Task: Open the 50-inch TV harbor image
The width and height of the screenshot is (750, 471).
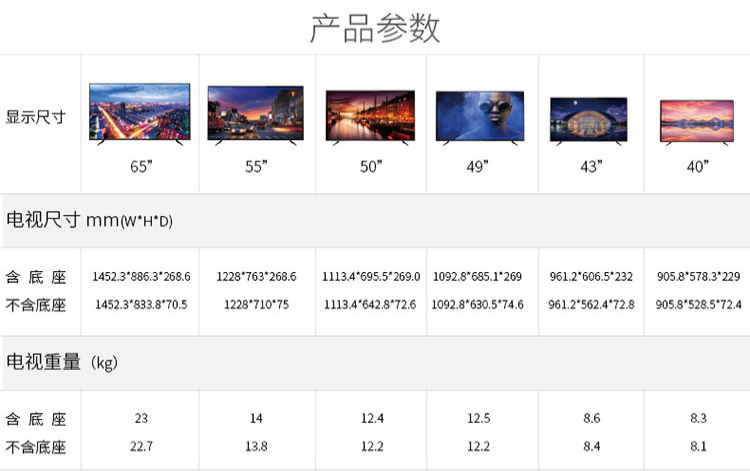Action: [x=371, y=118]
